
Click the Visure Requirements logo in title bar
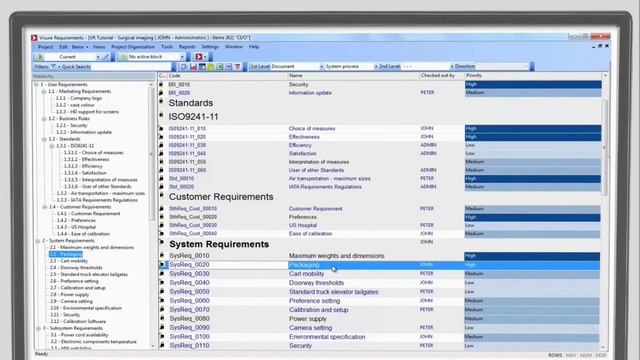[x=34, y=38]
